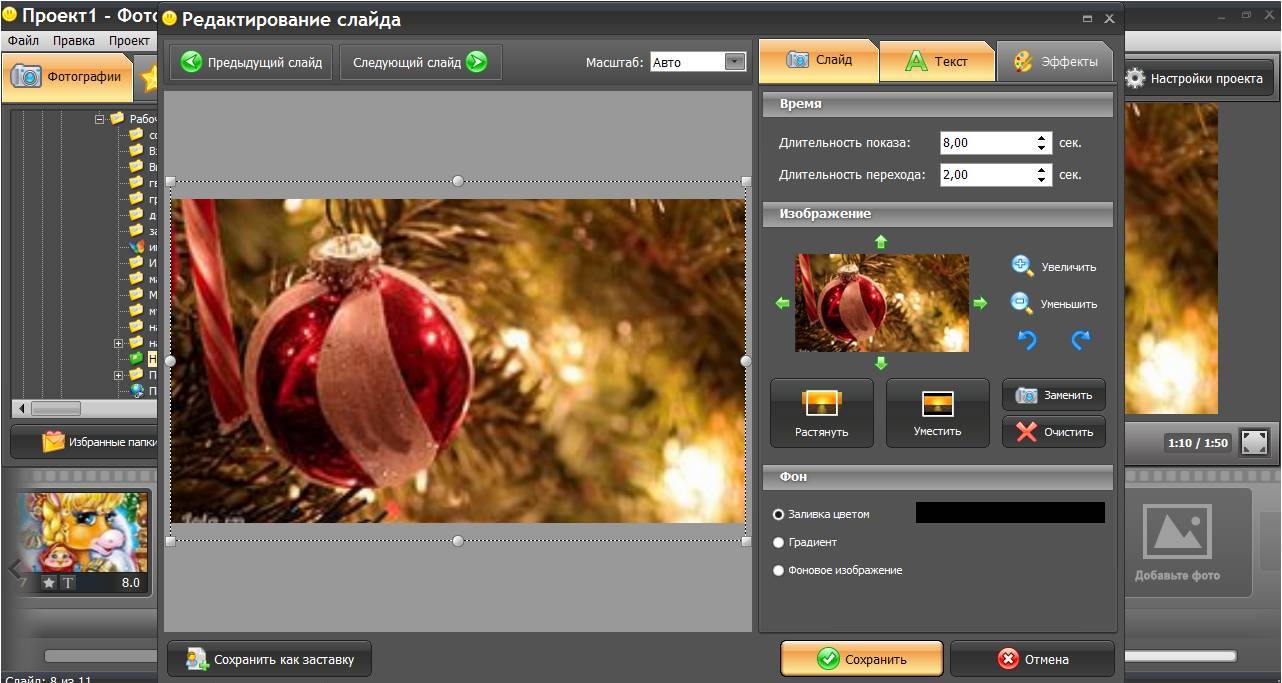1282x683 pixels.
Task: Go to the next slide (Следующий слайд)
Action: click(x=420, y=62)
